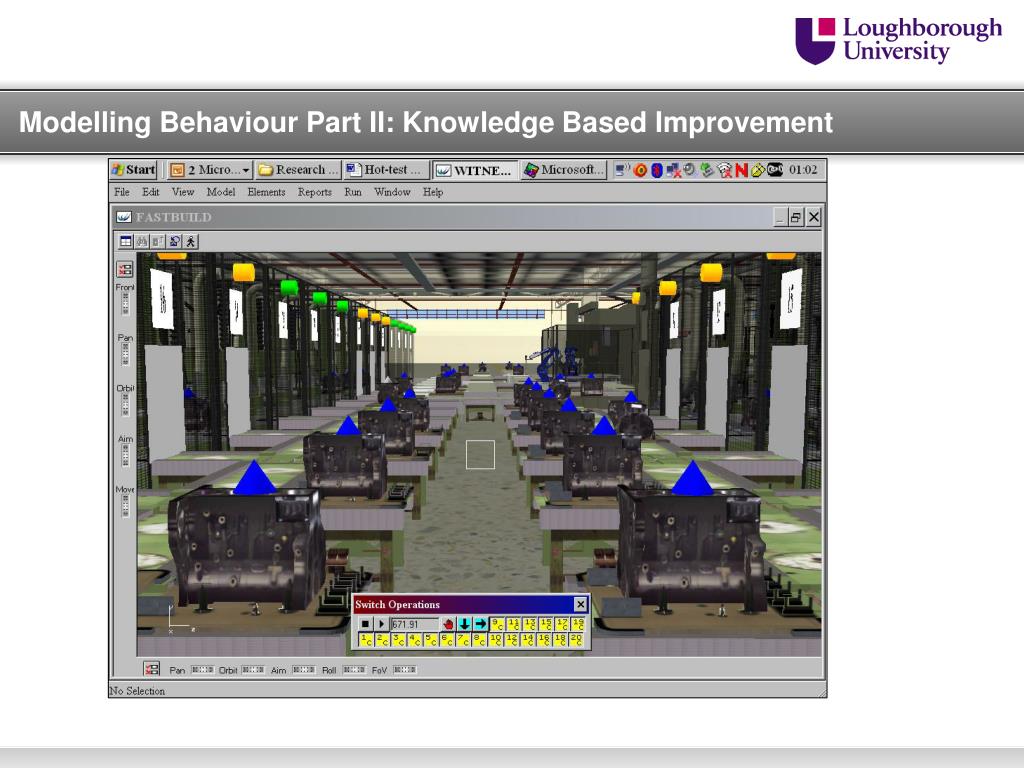1024x768 pixels.
Task: Toggle switch 4C in Switch Operations
Action: [415, 640]
